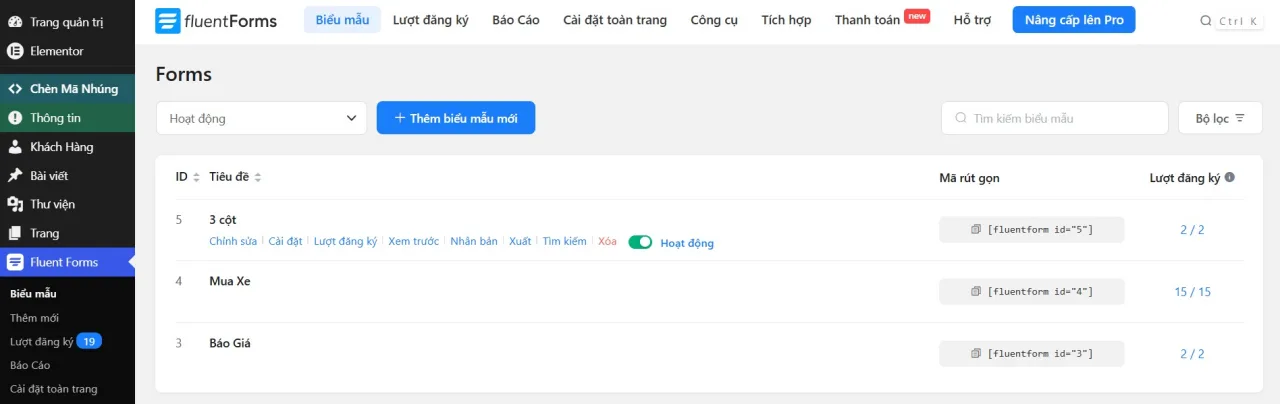Focus the Tìm kiếm biểu mẫu search field
1280x404 pixels.
[x=1054, y=118]
